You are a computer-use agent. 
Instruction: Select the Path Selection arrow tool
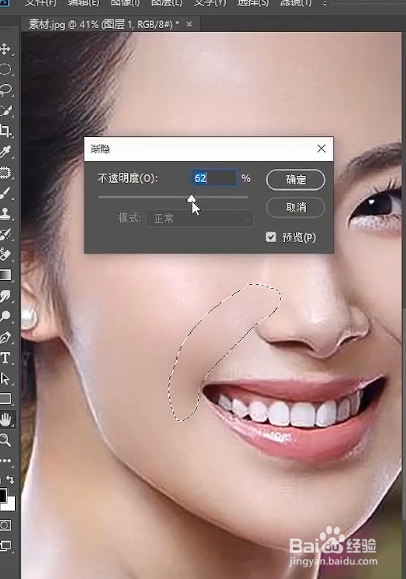coord(5,378)
